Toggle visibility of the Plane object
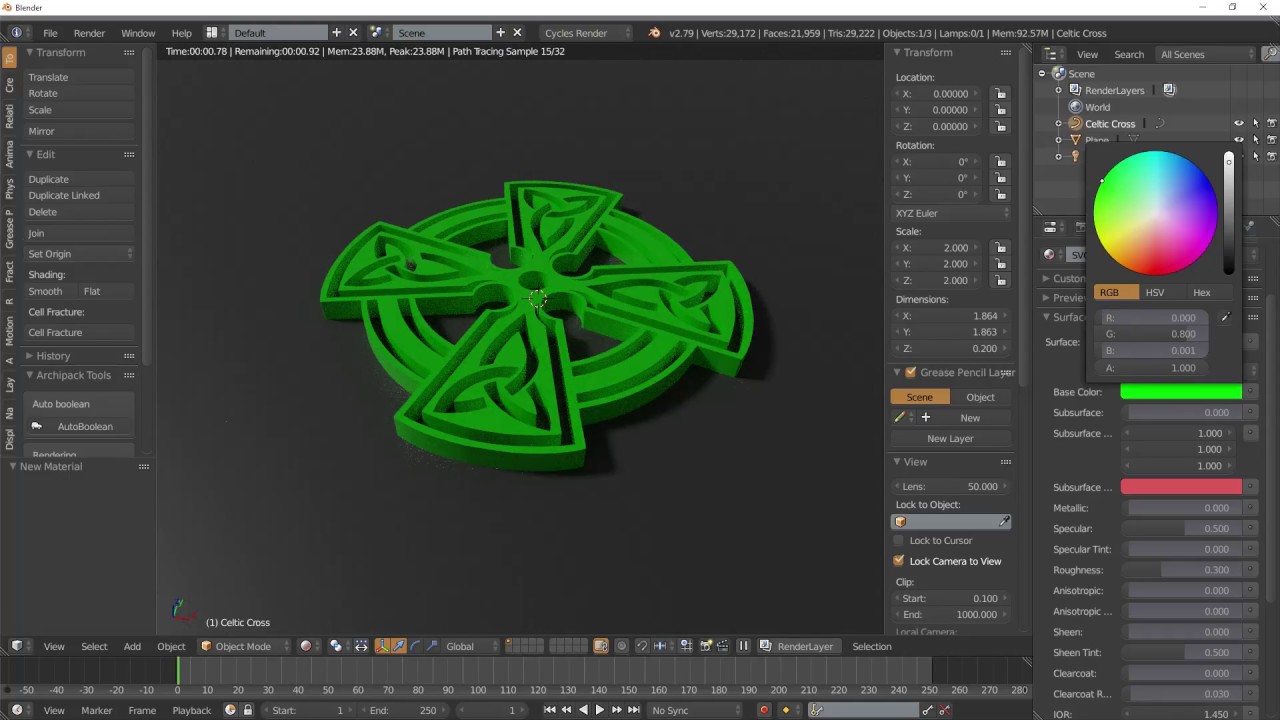This screenshot has width=1280, height=720. (1238, 140)
